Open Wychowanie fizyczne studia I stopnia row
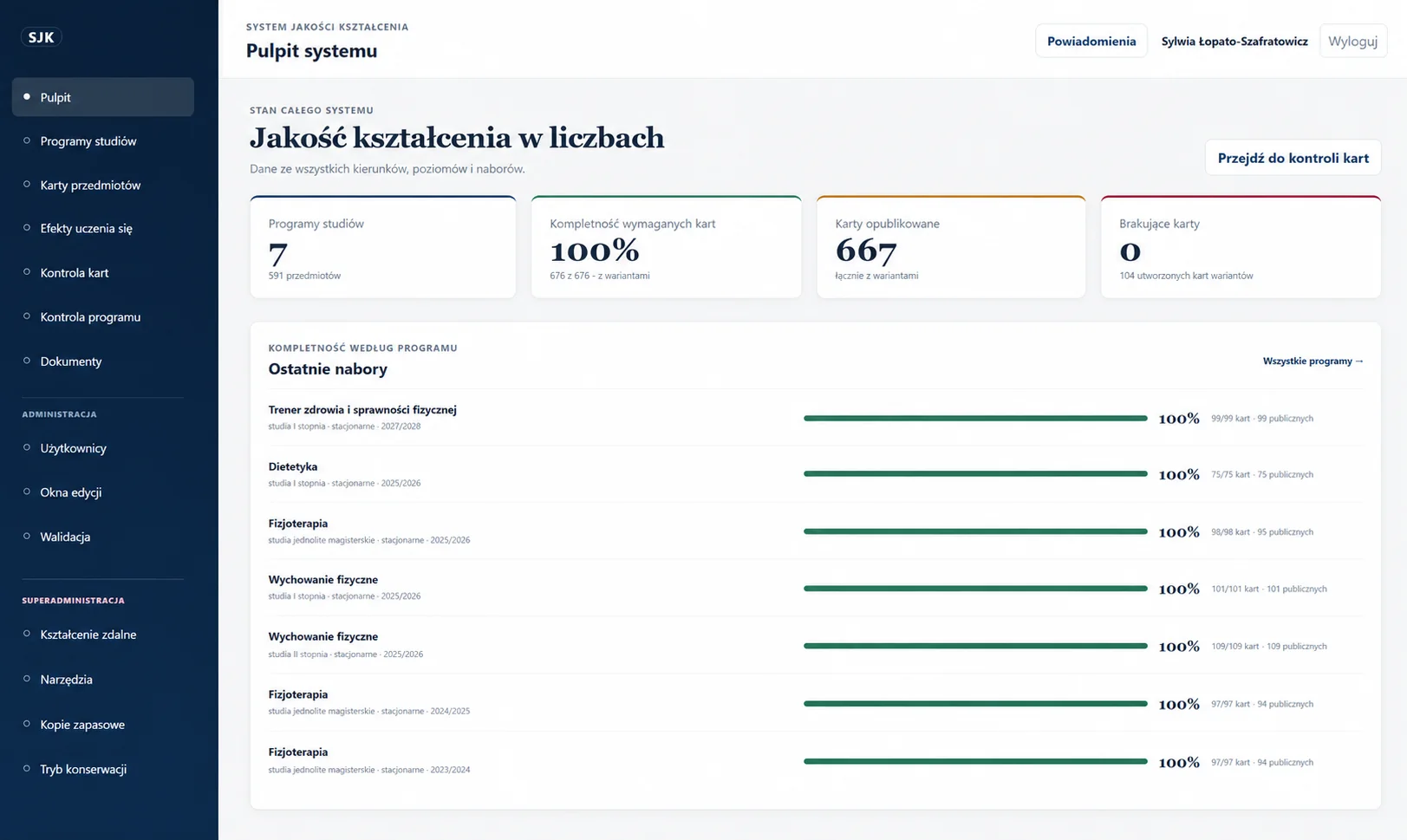Screen dimensions: 1407x840 pyautogui.click(x=816, y=588)
